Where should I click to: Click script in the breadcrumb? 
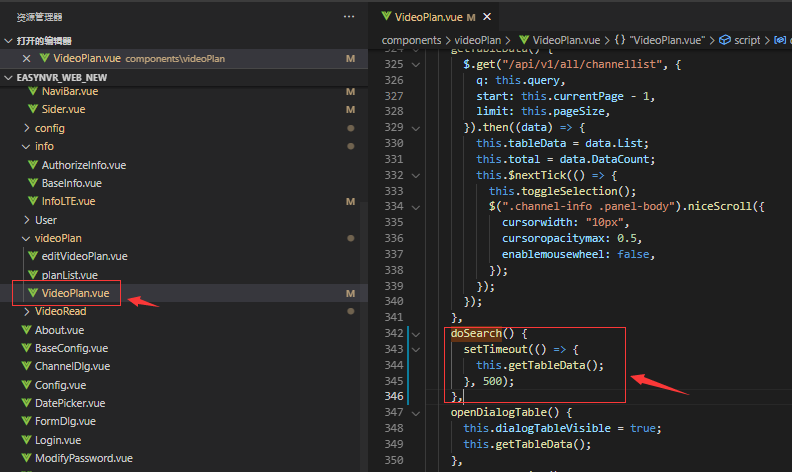(x=747, y=40)
